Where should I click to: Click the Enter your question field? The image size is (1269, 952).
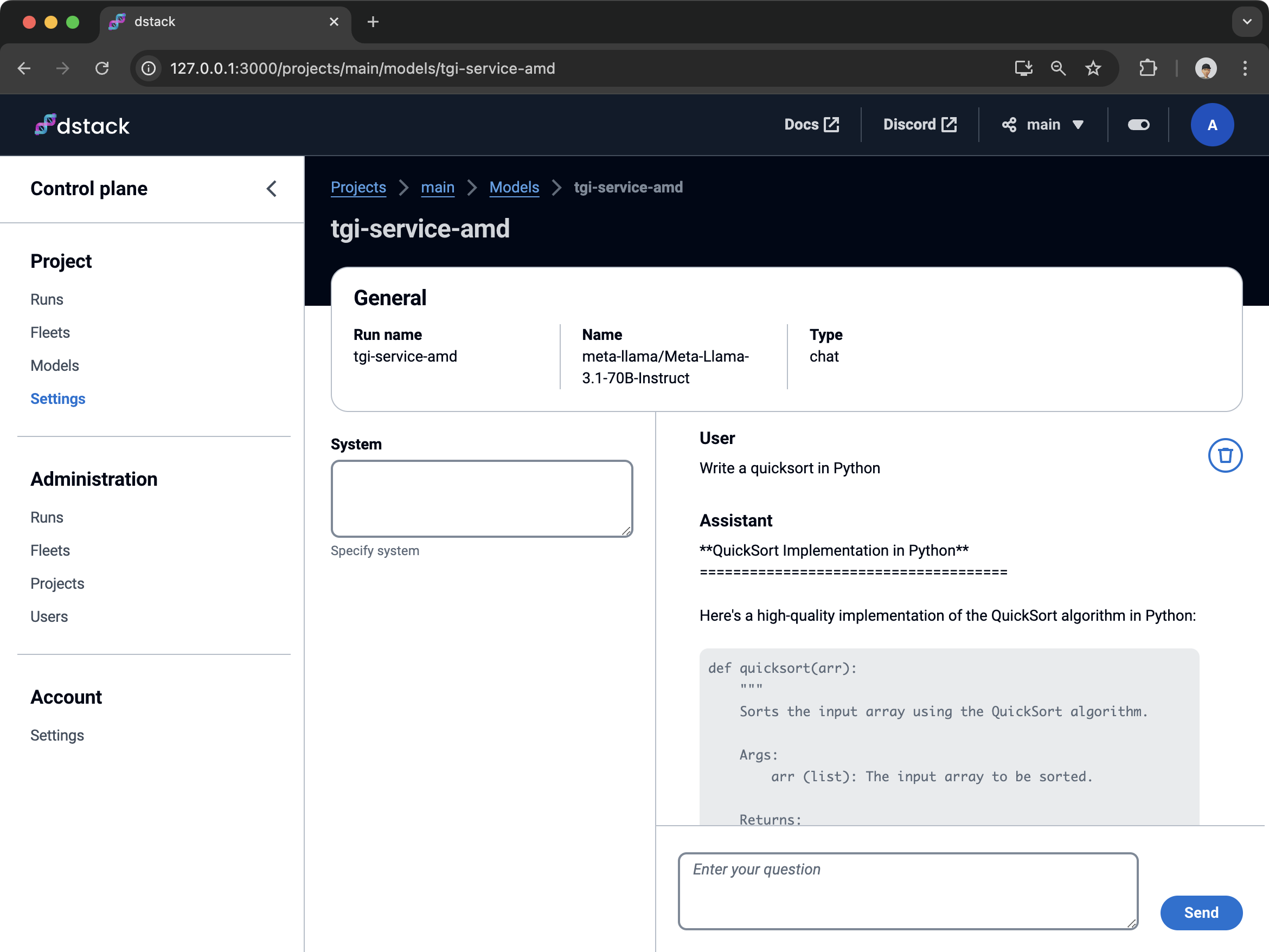(908, 891)
